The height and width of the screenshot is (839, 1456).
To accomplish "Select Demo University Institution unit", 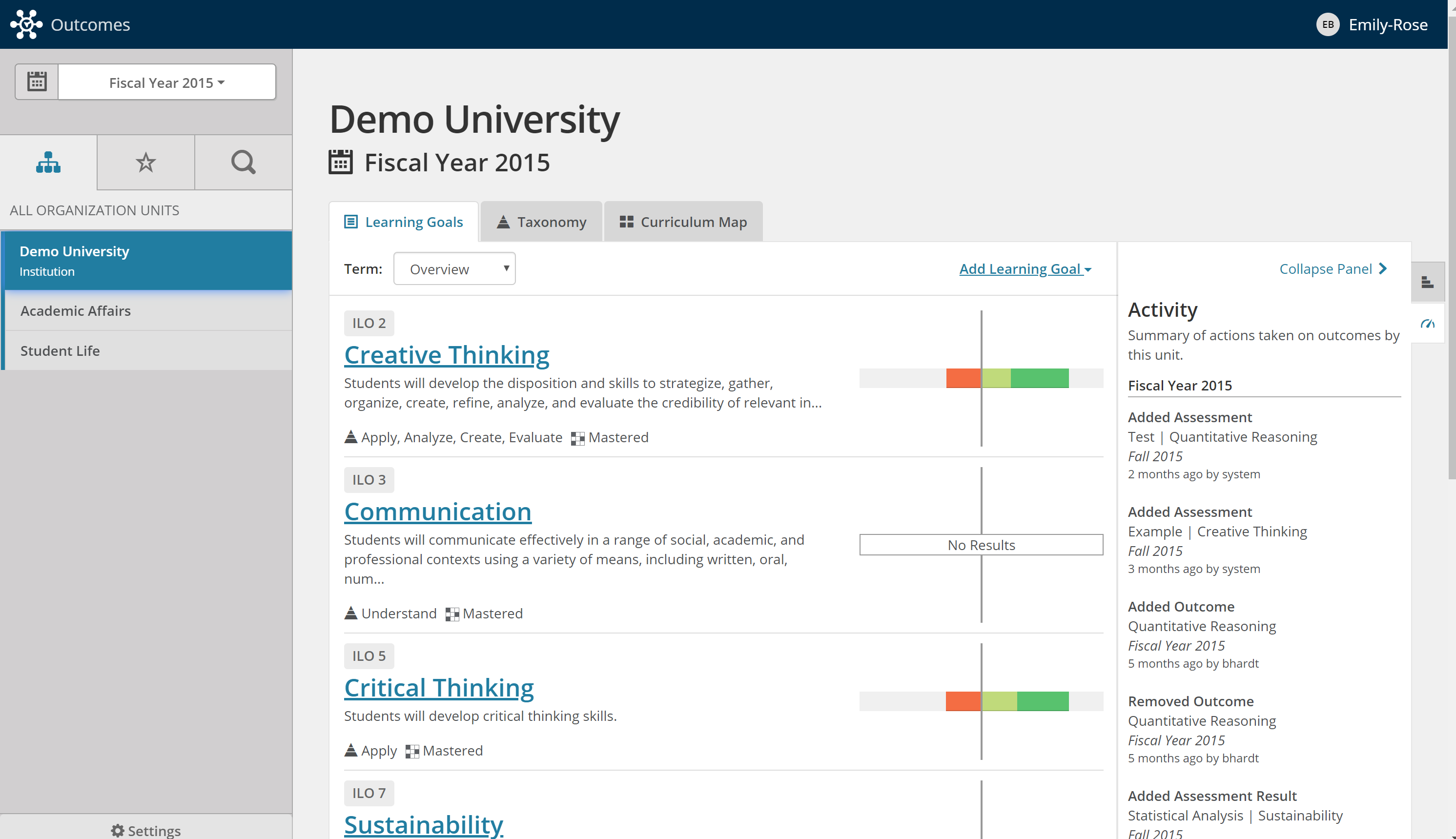I will pos(147,261).
